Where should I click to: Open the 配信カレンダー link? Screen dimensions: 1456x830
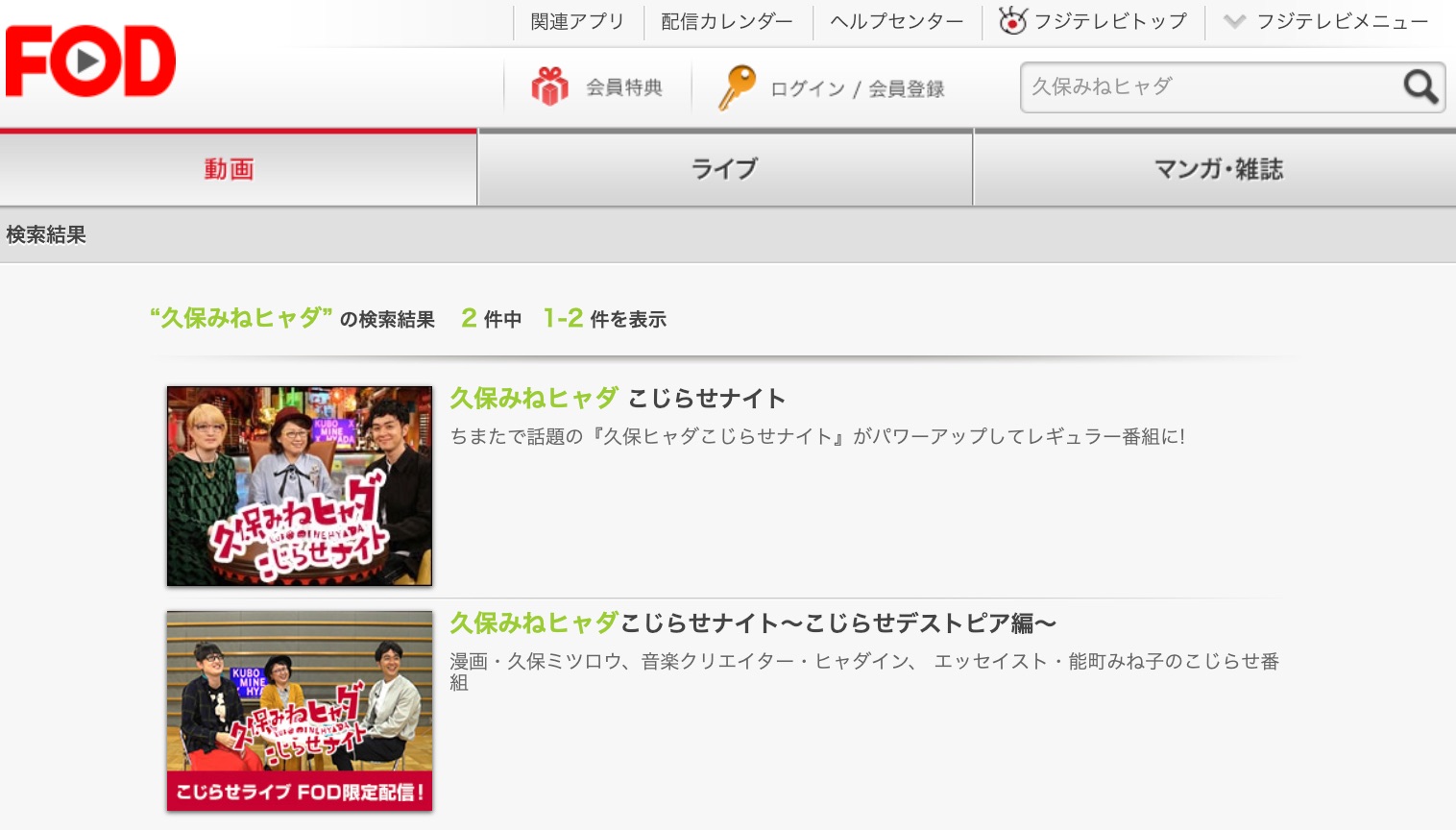pyautogui.click(x=727, y=21)
